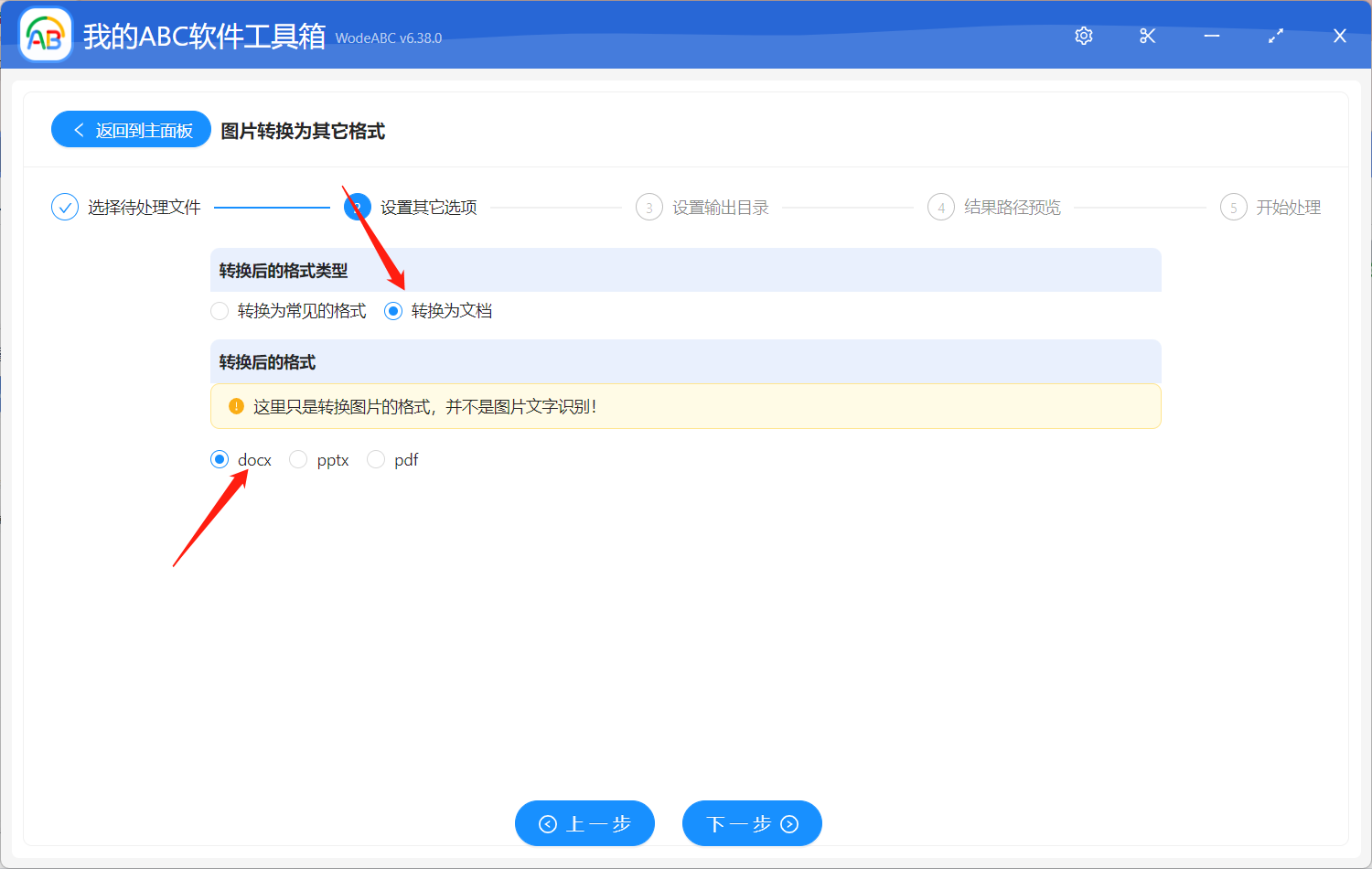Select the docx output format
The image size is (1372, 869).
(219, 459)
